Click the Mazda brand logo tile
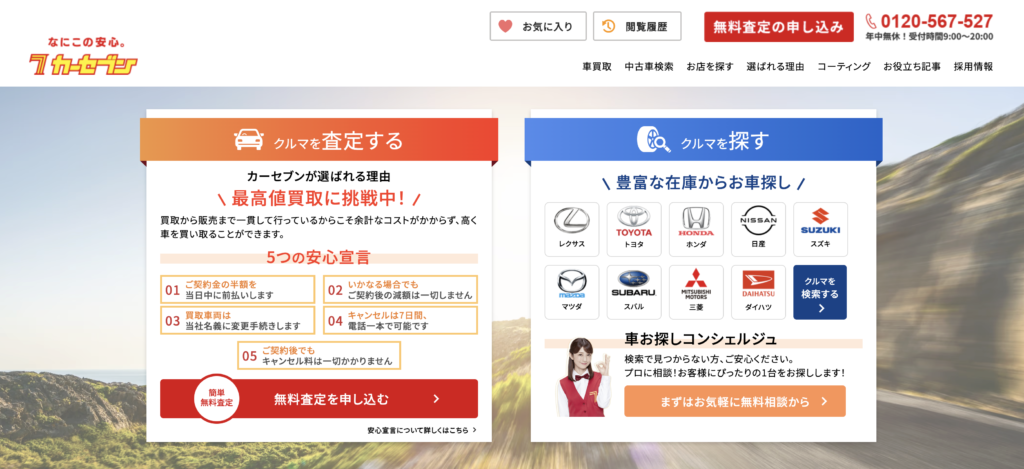The height and width of the screenshot is (469, 1024). tap(572, 292)
